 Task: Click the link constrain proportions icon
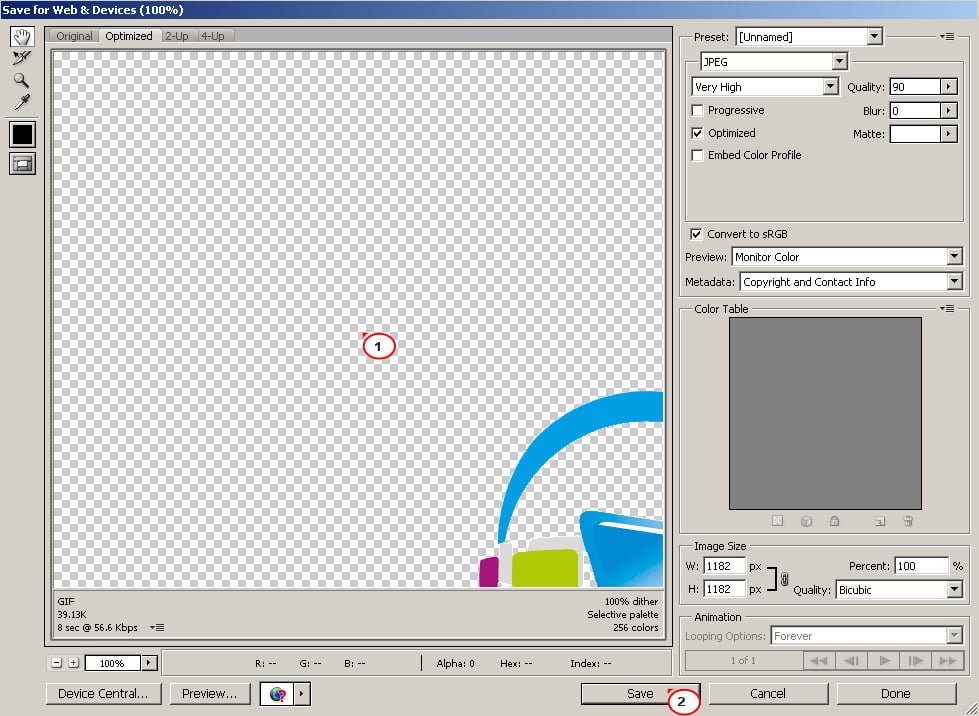click(784, 578)
